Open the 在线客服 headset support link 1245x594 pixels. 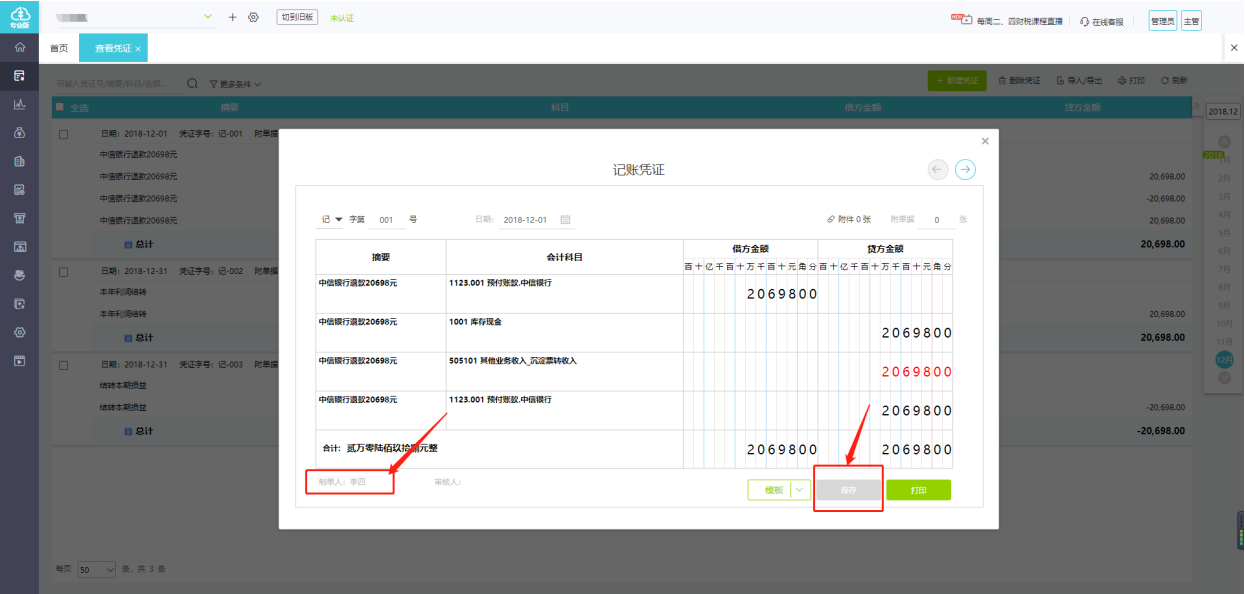pos(1102,21)
